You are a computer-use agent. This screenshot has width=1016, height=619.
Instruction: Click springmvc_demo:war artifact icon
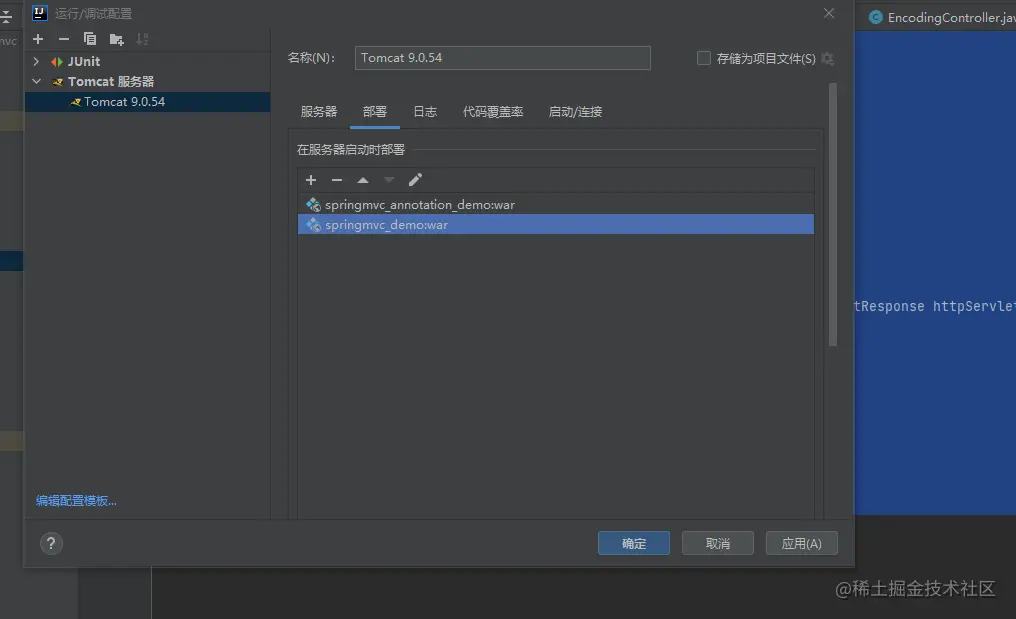tap(314, 224)
